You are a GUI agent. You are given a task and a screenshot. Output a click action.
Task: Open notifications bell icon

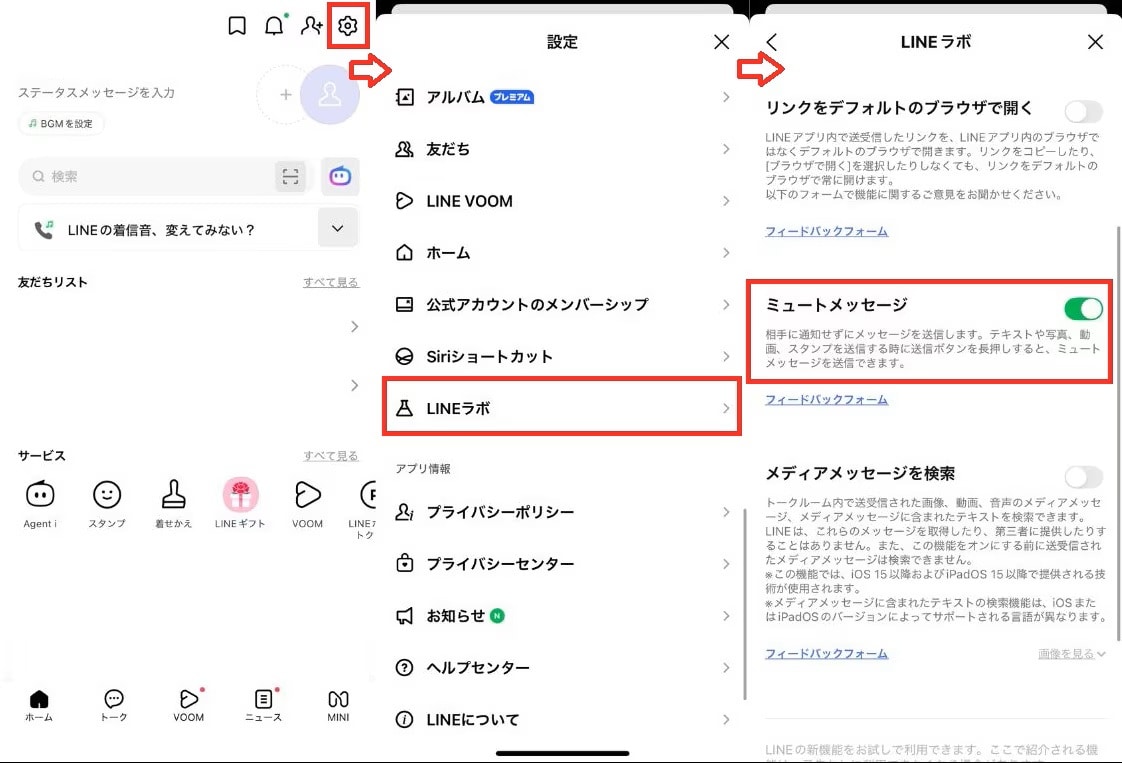point(275,26)
